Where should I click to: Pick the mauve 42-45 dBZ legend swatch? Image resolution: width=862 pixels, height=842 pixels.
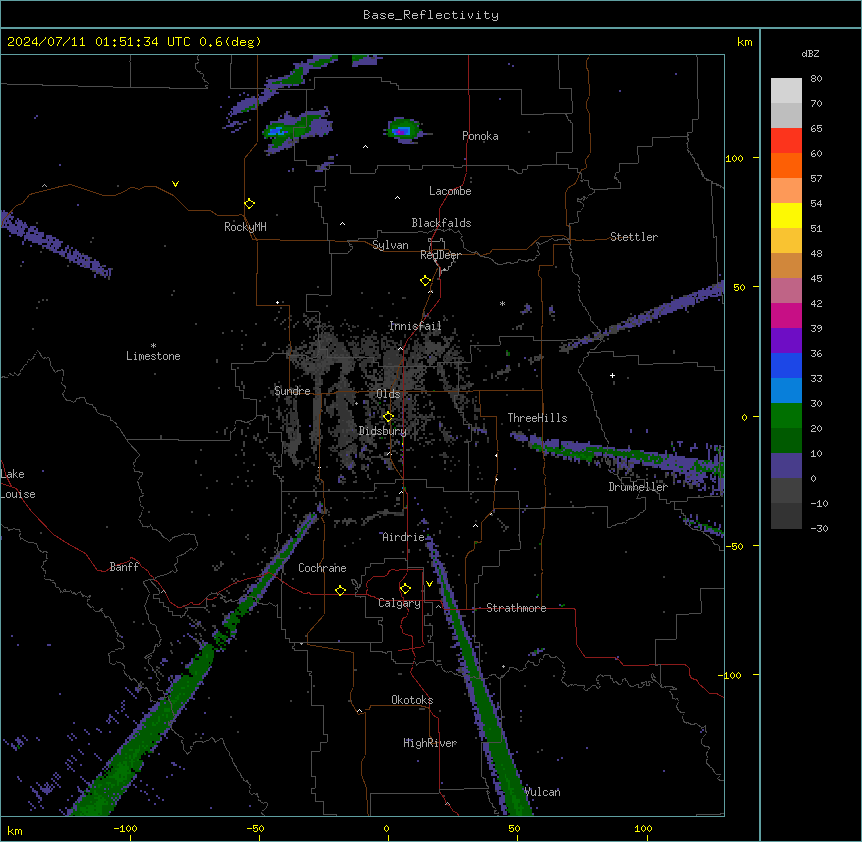click(786, 290)
